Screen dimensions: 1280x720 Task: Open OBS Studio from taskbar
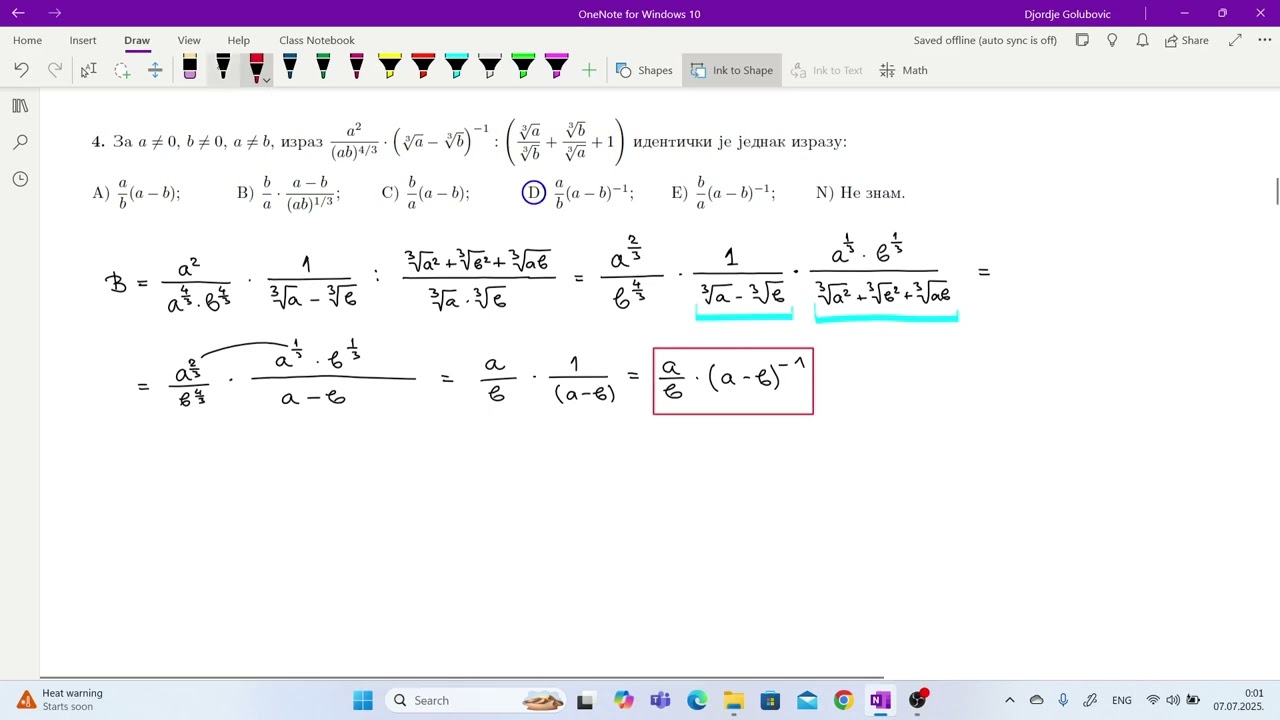tap(917, 700)
